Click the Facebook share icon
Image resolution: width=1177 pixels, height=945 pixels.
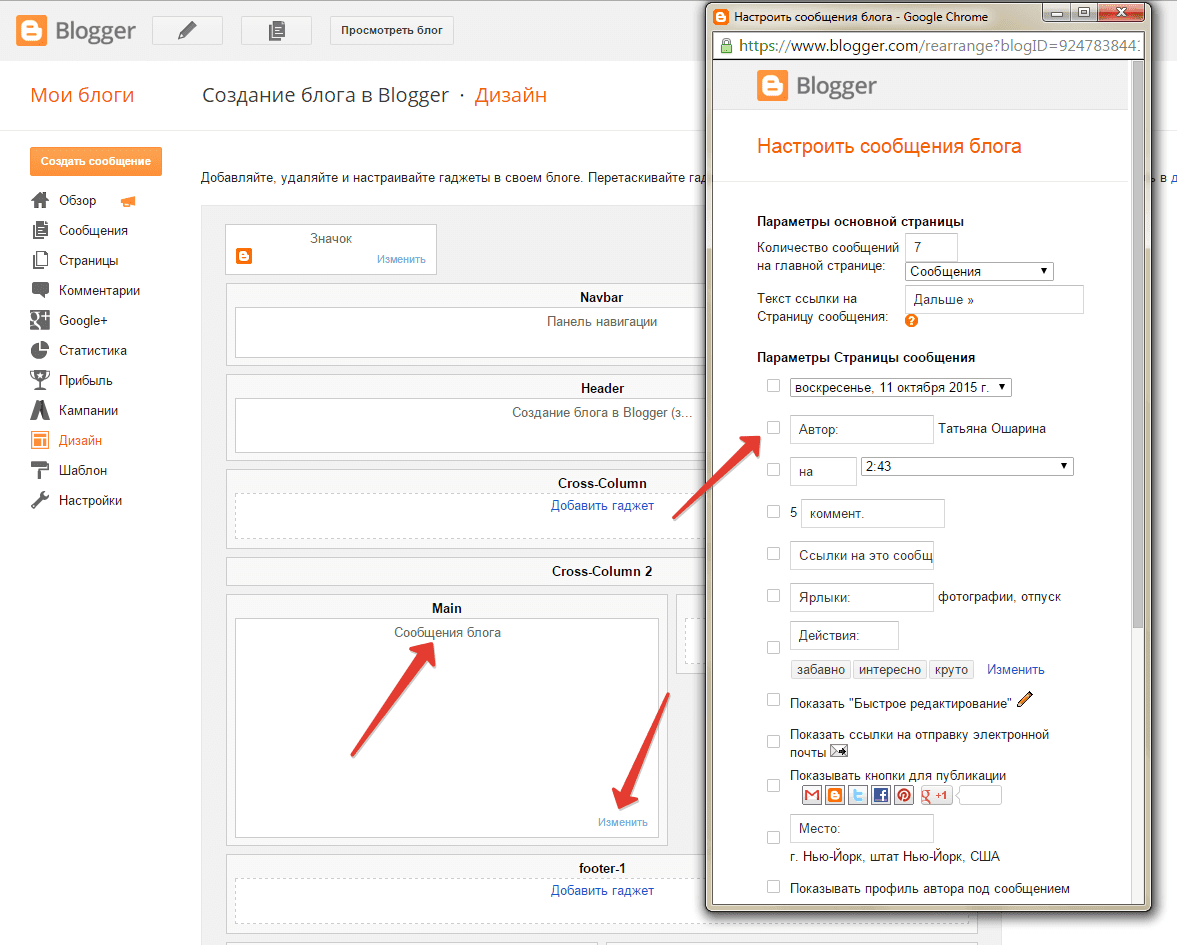coord(881,796)
